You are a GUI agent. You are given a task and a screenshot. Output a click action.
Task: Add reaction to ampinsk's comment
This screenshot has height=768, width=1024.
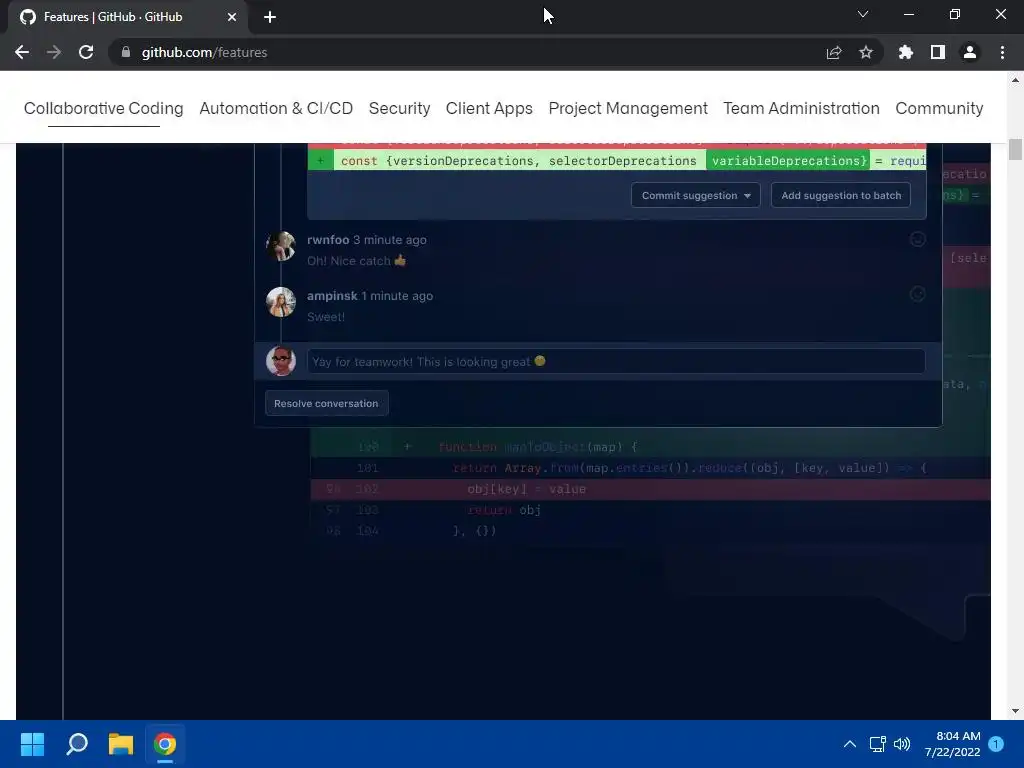(918, 295)
